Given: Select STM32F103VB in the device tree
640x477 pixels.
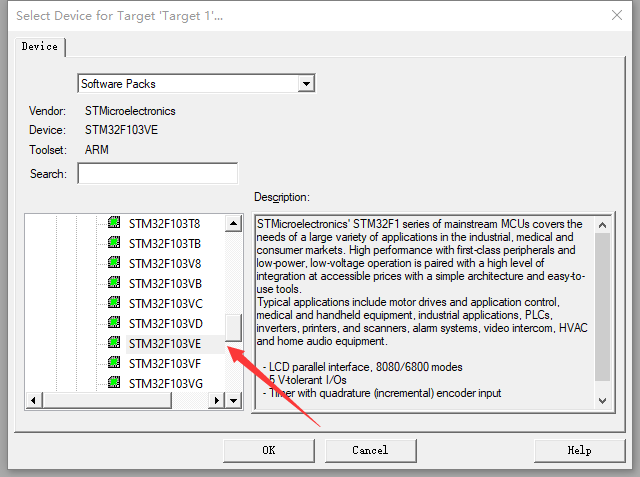Looking at the screenshot, I should (x=165, y=284).
